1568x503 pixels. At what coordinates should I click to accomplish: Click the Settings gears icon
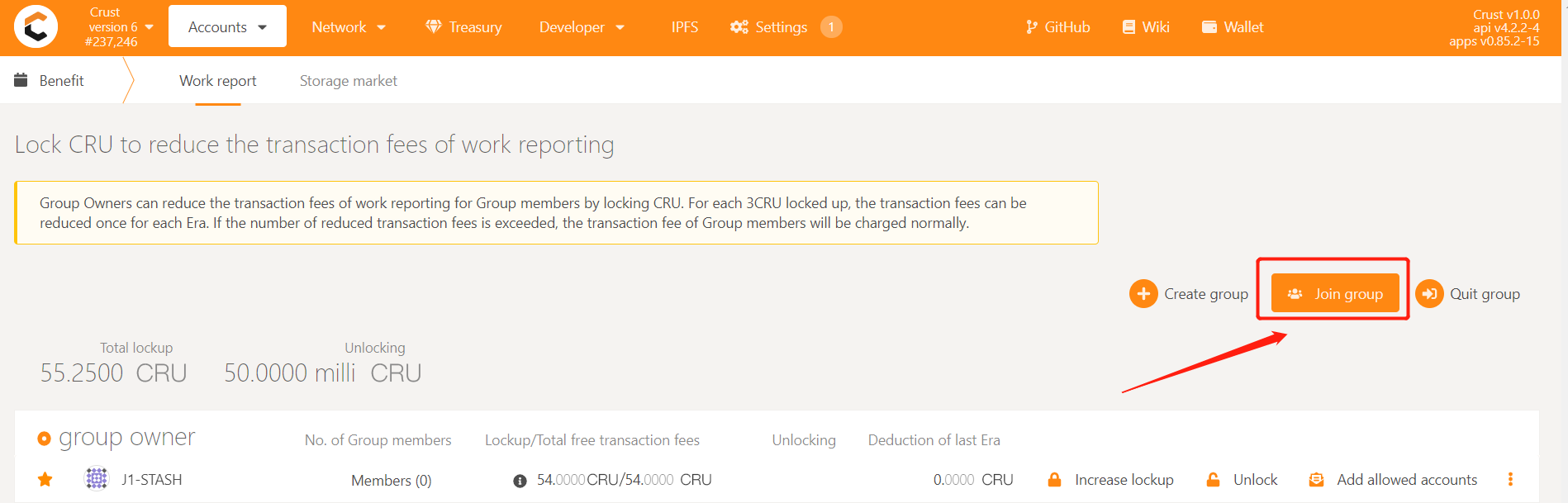pos(739,26)
